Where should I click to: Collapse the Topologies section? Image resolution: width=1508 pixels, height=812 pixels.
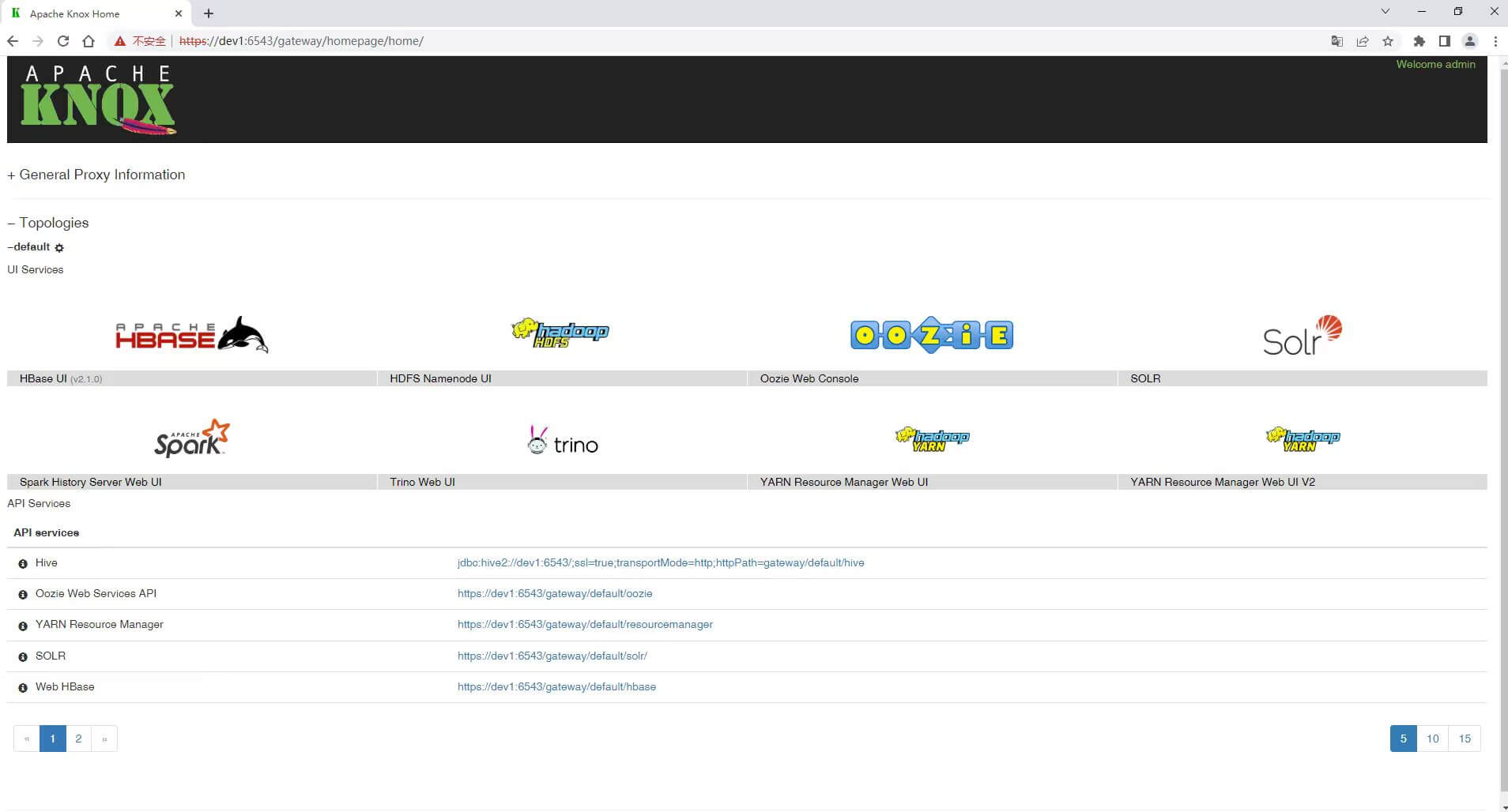tap(48, 223)
